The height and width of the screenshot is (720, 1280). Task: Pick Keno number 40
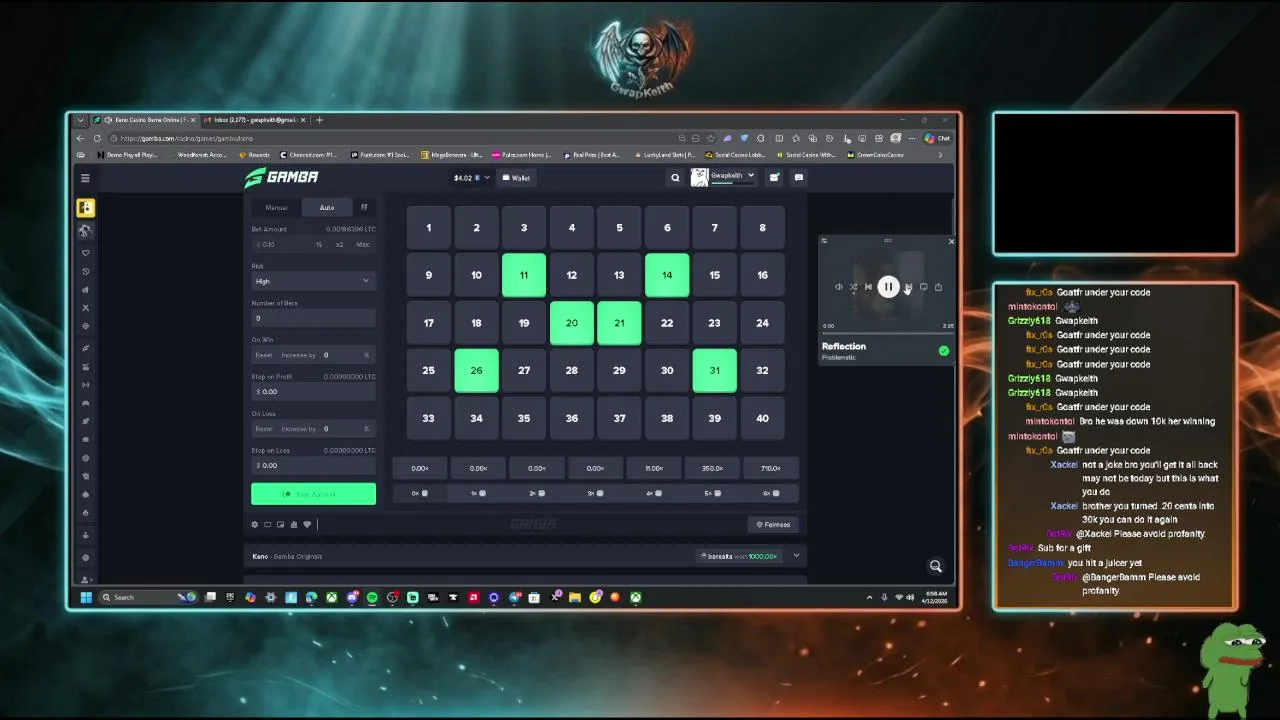point(762,418)
